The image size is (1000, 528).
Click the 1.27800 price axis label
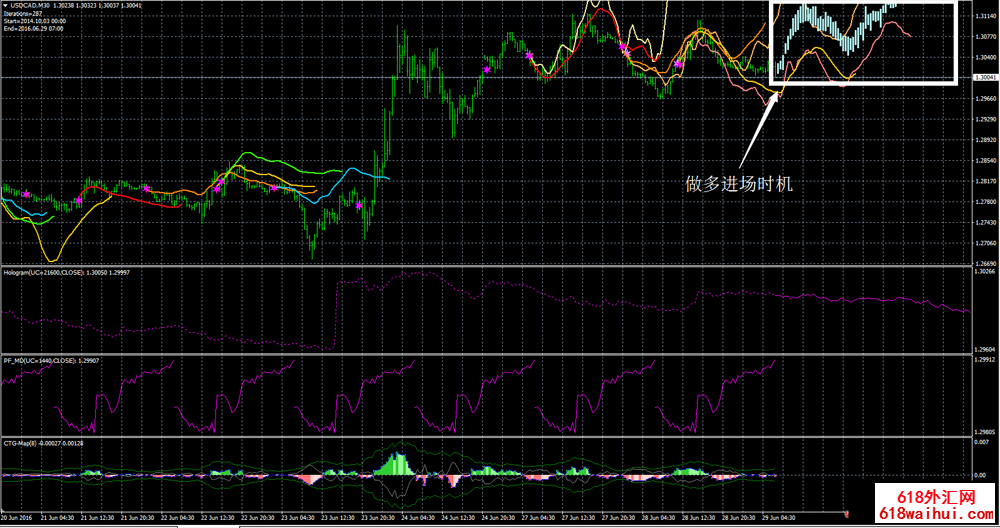[985, 202]
